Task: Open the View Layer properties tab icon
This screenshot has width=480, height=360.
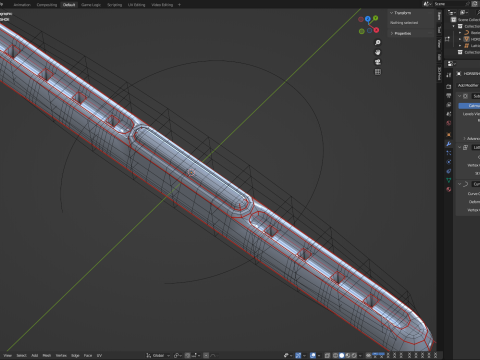Action: point(449,105)
